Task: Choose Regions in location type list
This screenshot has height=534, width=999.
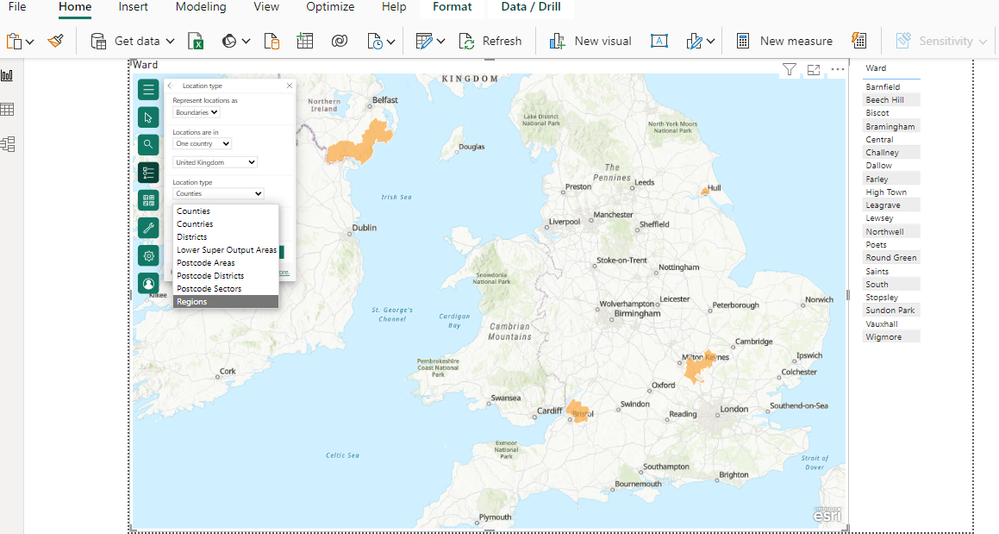Action: coord(225,301)
